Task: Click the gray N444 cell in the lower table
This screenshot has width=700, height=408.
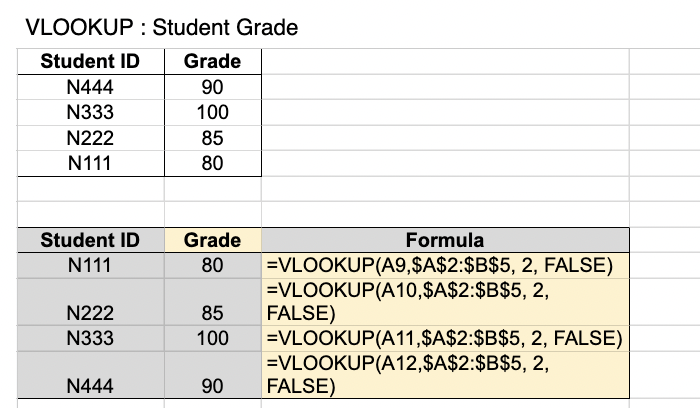Action: tap(89, 385)
